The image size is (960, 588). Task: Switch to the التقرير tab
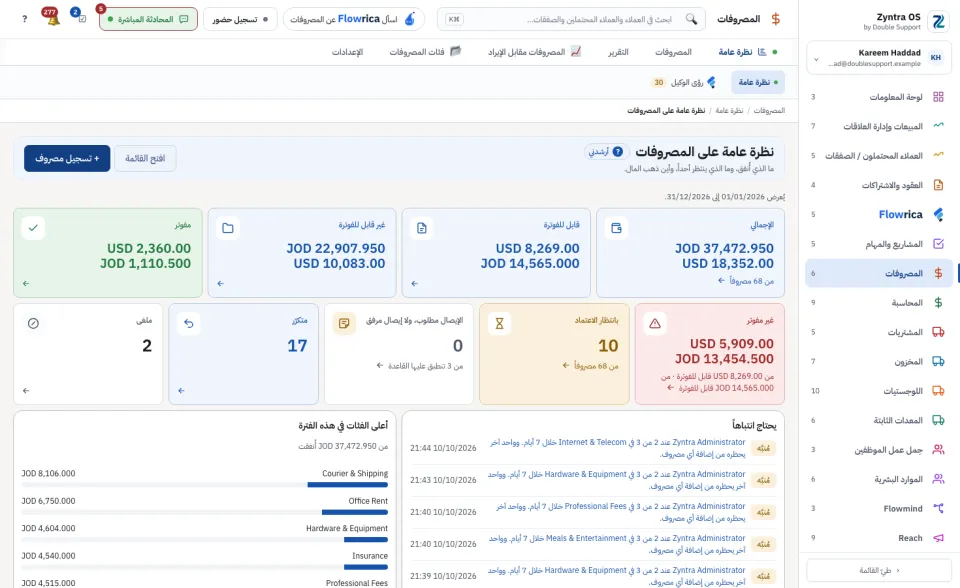[618, 52]
